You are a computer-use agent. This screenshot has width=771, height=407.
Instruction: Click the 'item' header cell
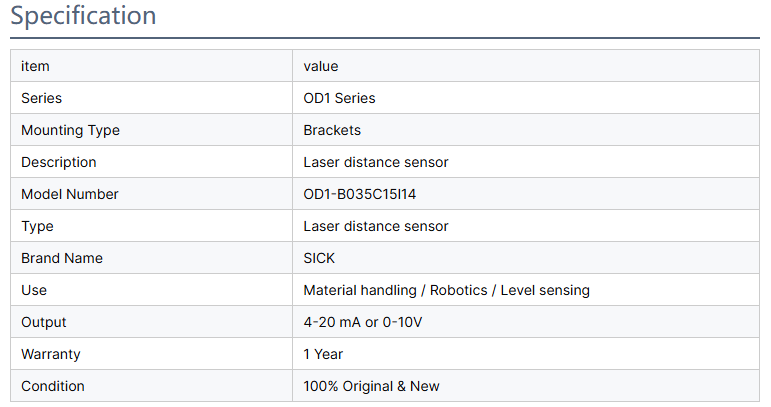(35, 66)
